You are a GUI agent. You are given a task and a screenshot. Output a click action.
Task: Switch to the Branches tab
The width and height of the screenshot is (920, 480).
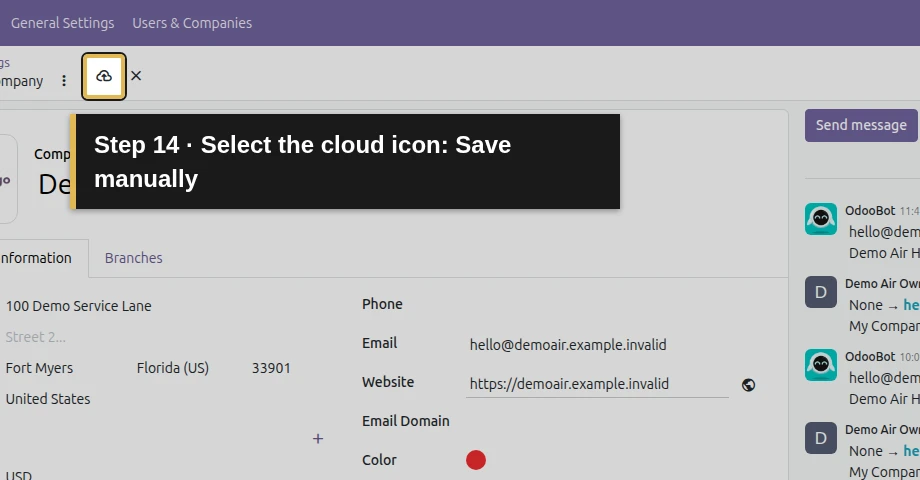point(134,258)
